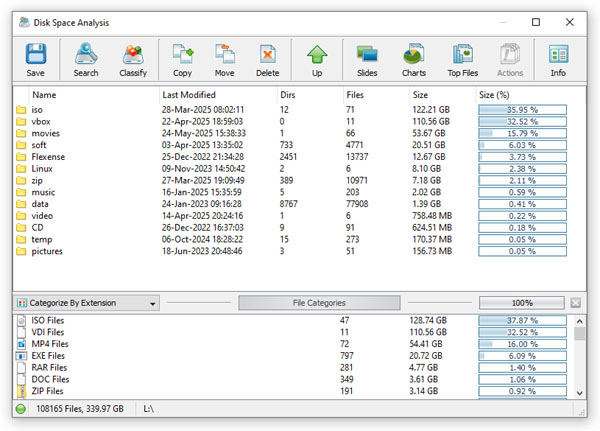Select the DOC Files category row
The width and height of the screenshot is (600, 431).
pos(292,380)
